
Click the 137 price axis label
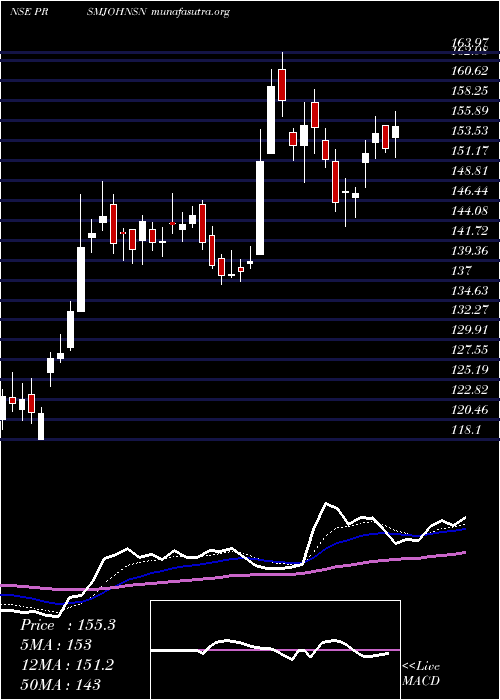tap(461, 270)
